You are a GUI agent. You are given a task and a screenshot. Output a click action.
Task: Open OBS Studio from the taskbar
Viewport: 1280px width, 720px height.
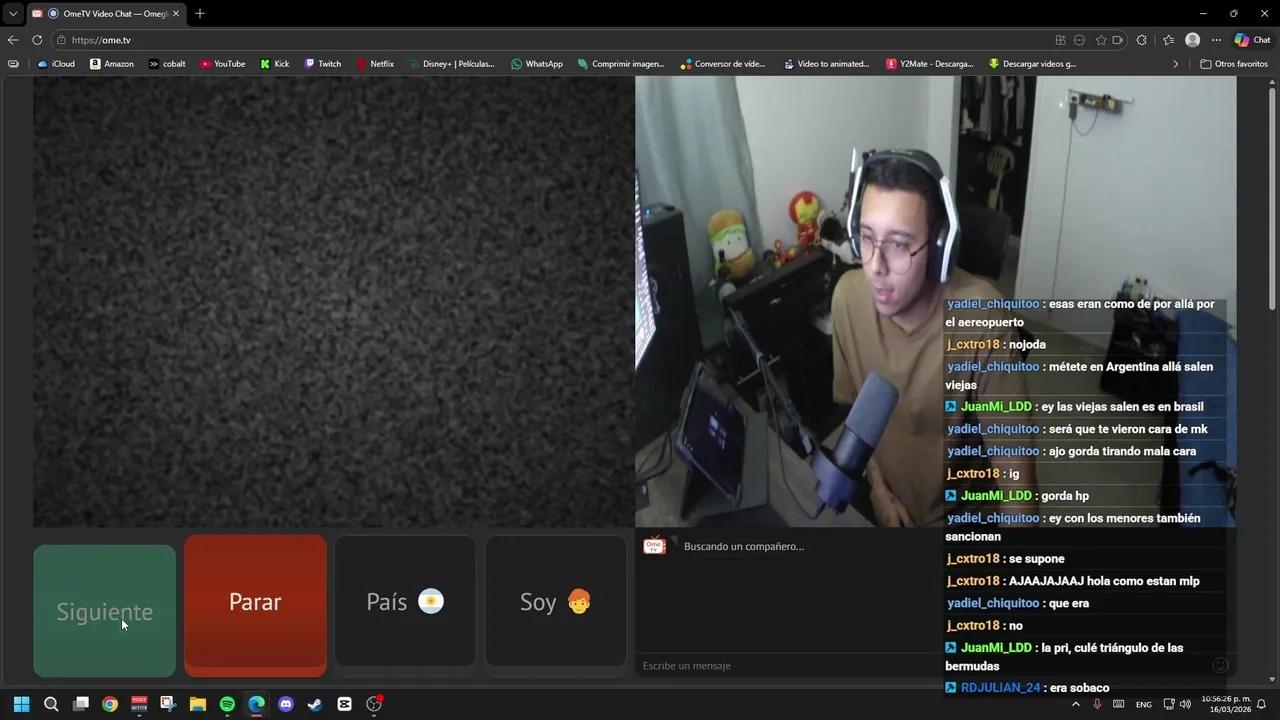pyautogui.click(x=374, y=704)
